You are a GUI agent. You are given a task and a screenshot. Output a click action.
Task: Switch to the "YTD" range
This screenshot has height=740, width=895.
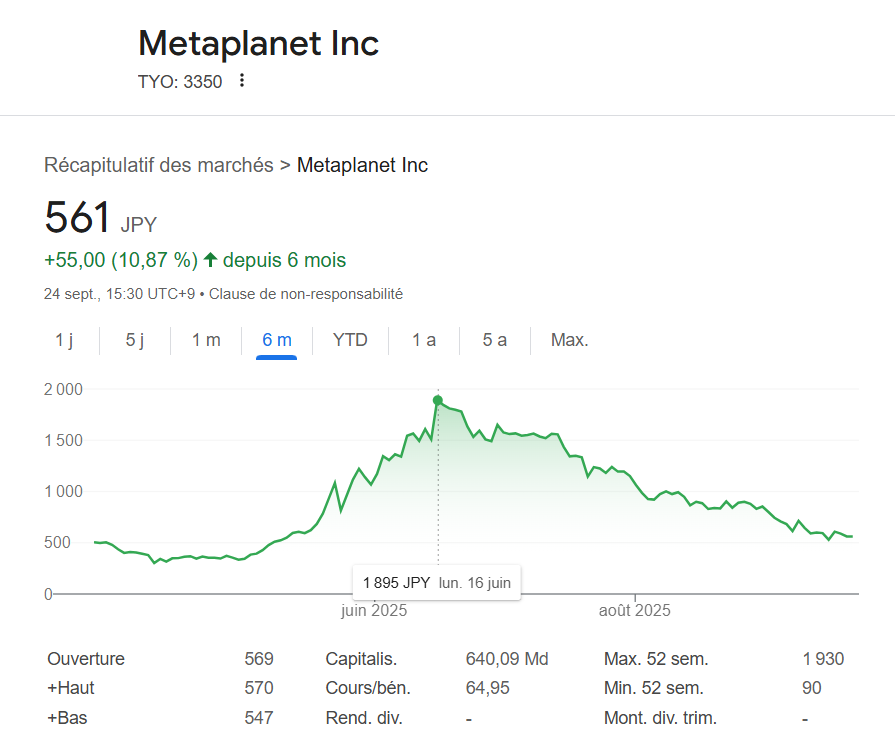(349, 340)
